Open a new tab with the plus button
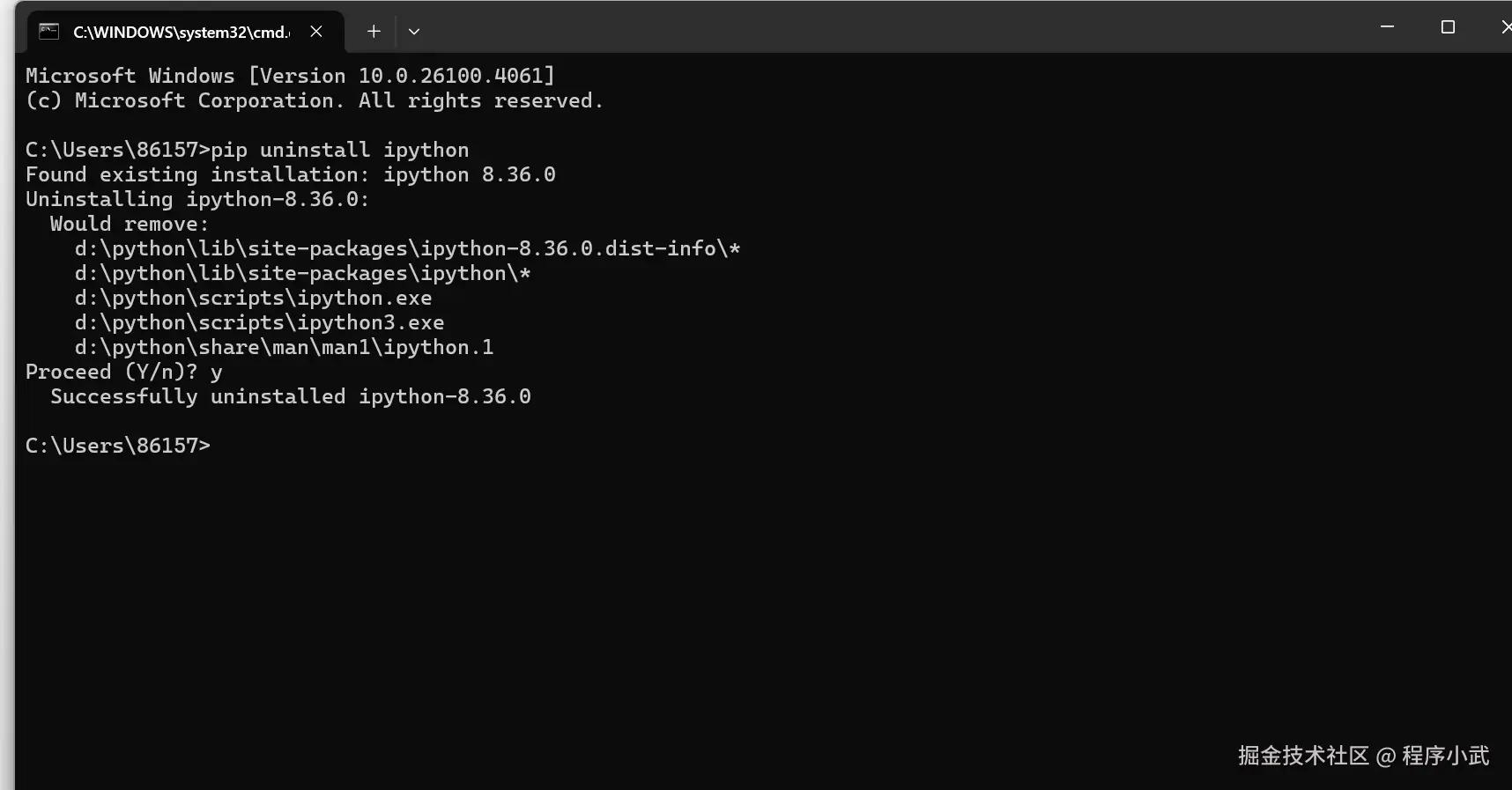Viewport: 1512px width, 790px height. coord(374,32)
